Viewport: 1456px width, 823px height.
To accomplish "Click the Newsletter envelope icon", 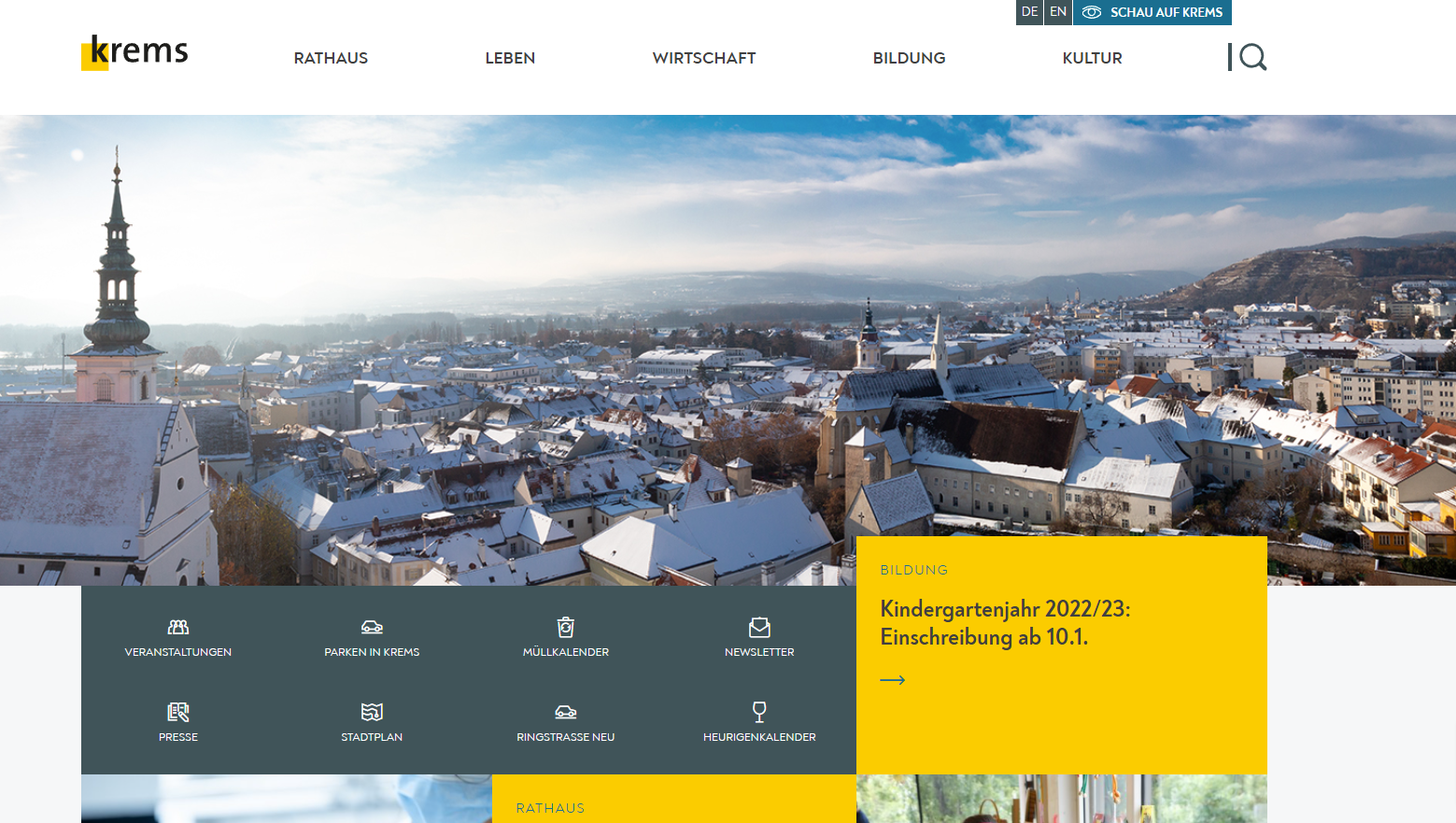I will pos(759,627).
